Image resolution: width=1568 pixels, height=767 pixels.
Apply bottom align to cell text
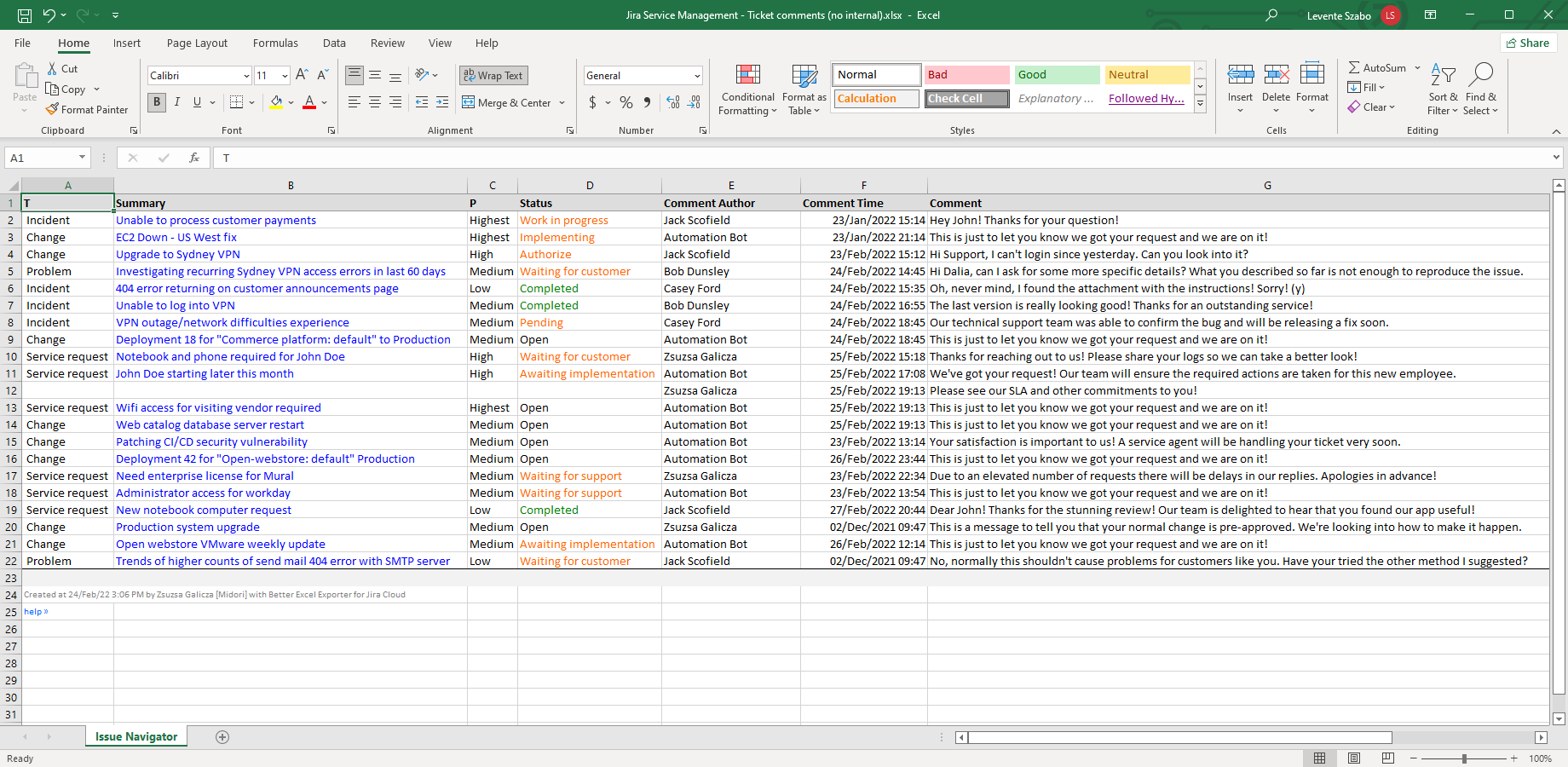tap(395, 75)
